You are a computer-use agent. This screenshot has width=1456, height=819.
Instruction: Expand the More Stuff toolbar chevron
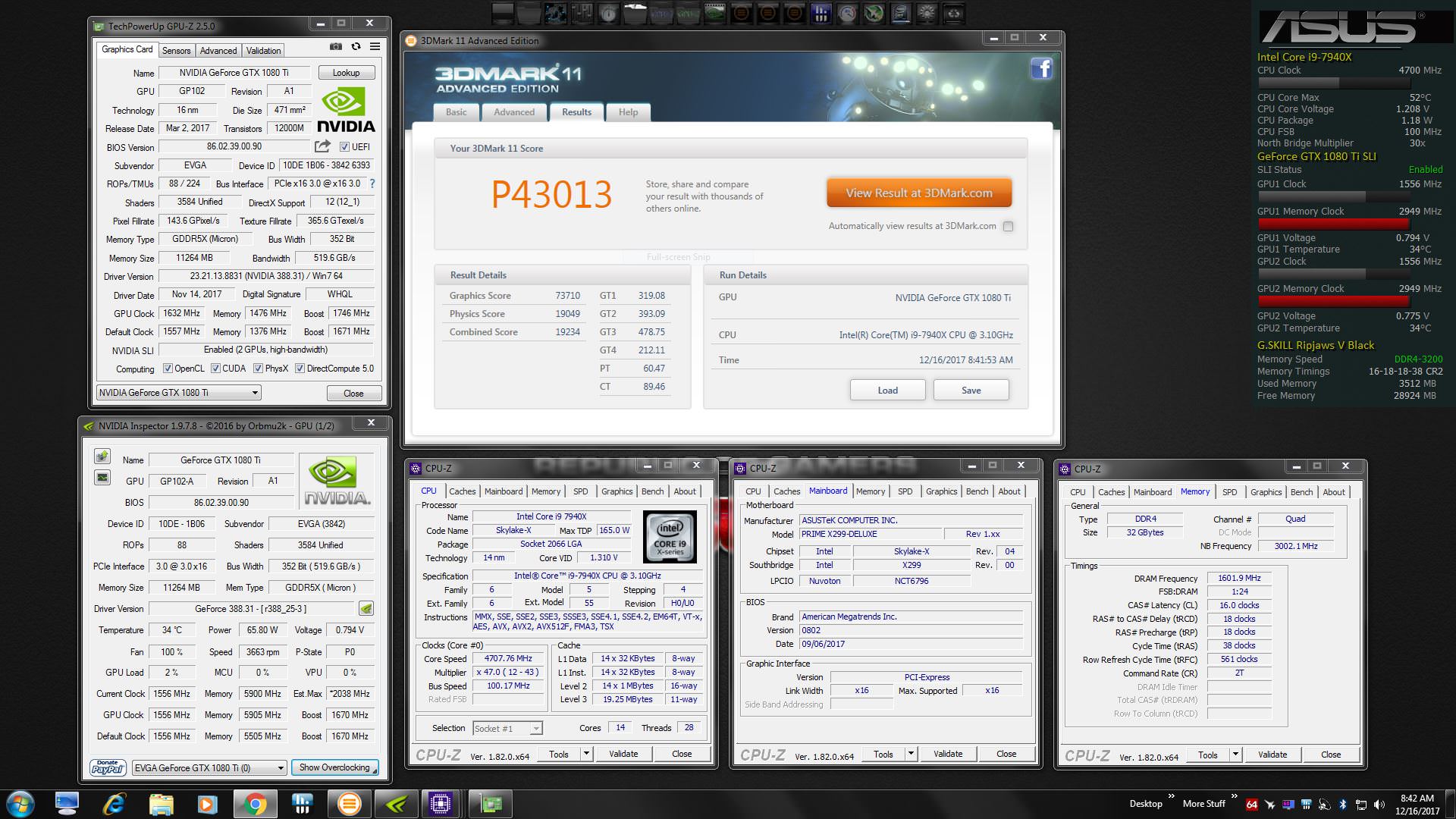1234,796
